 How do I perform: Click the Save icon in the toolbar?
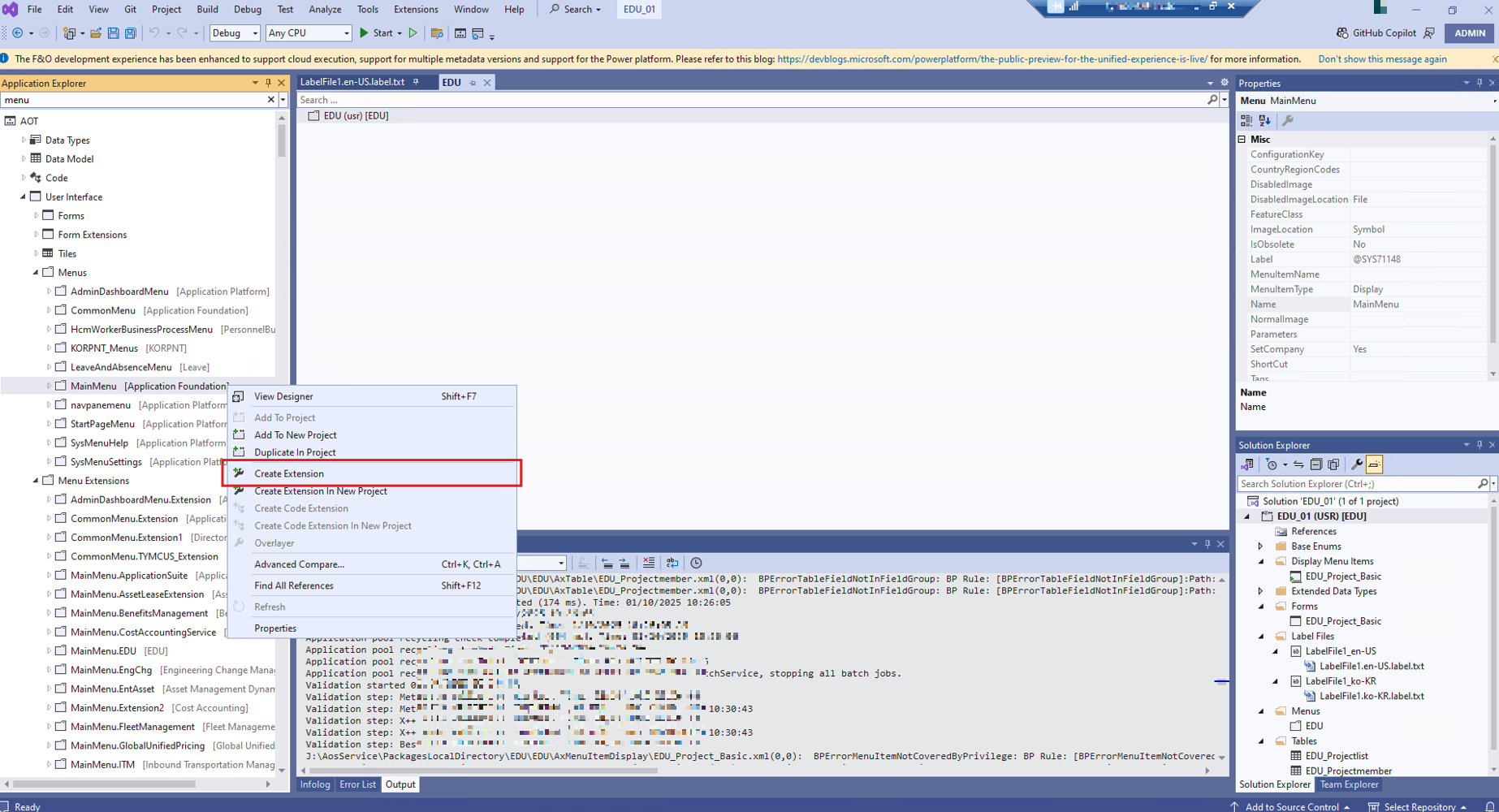point(113,33)
